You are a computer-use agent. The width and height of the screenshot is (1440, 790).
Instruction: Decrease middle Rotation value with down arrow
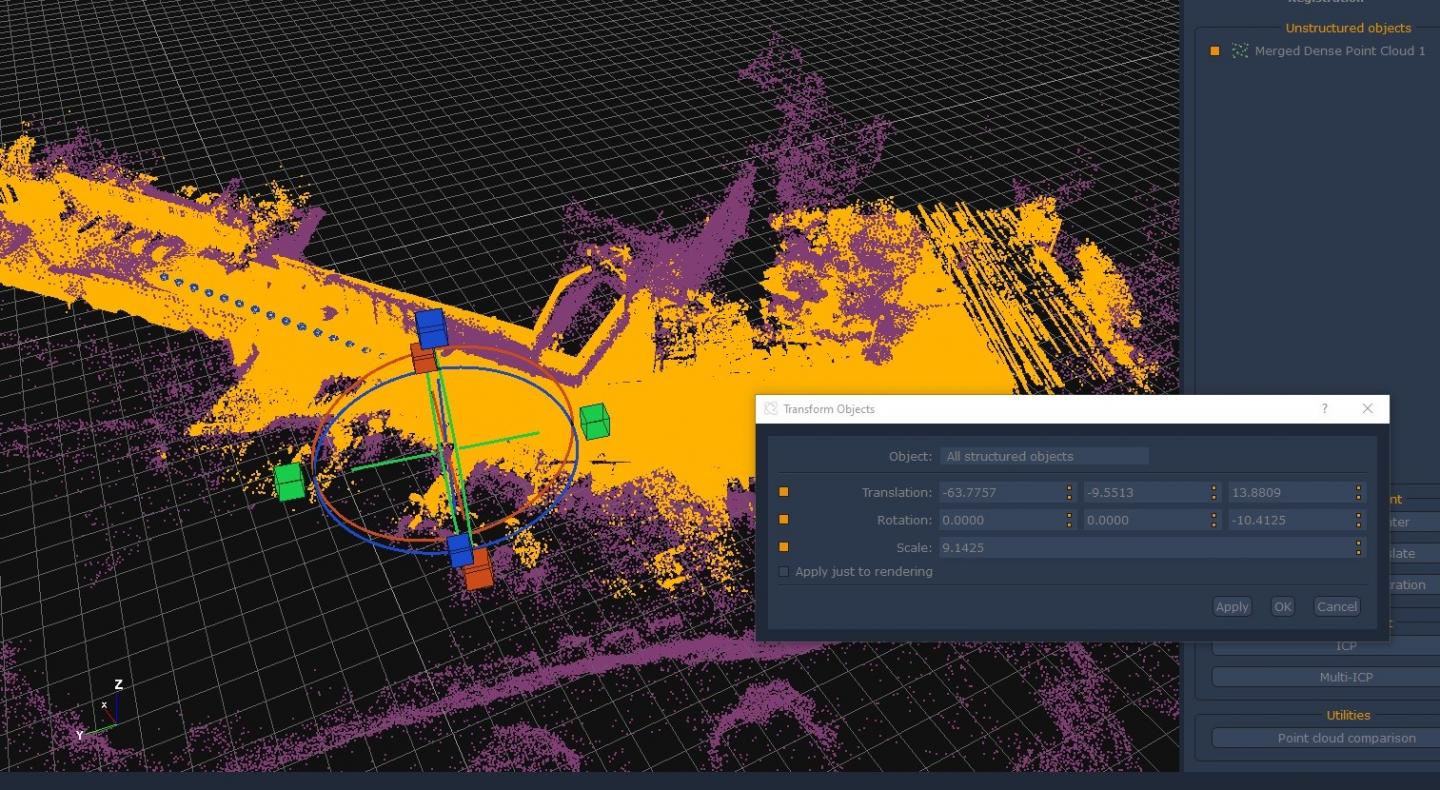tap(1214, 525)
